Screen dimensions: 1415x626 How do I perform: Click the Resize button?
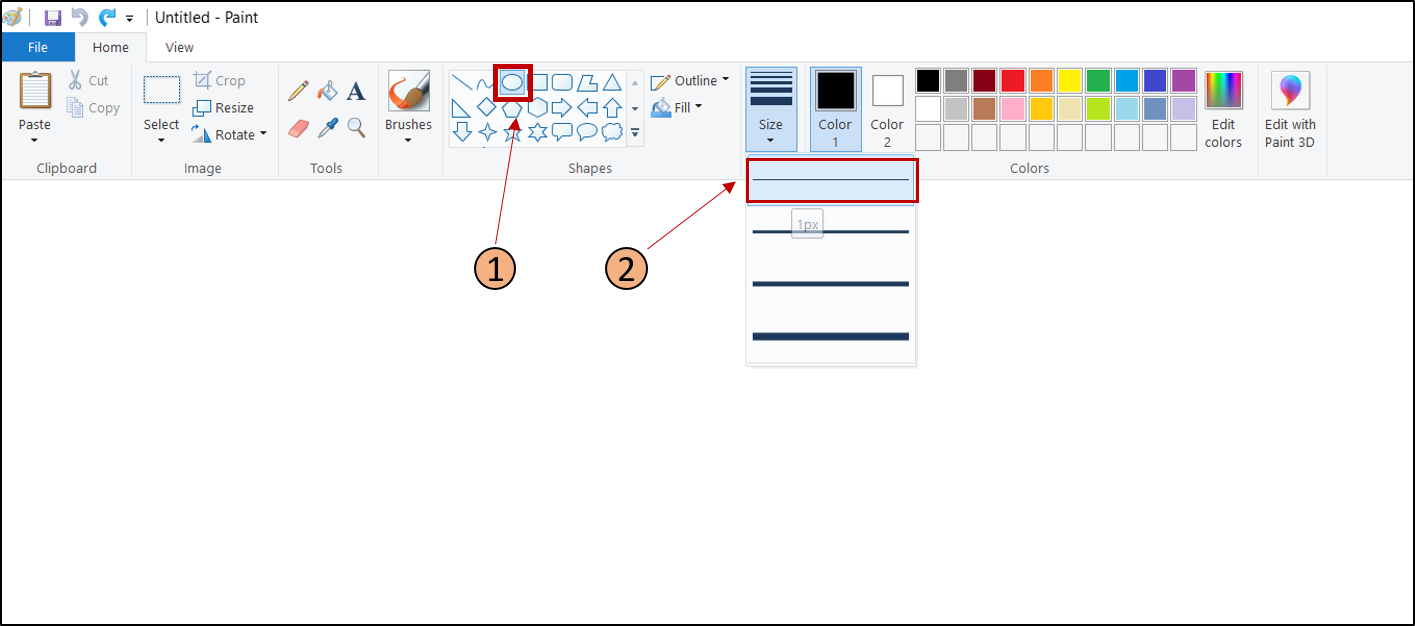(x=223, y=108)
